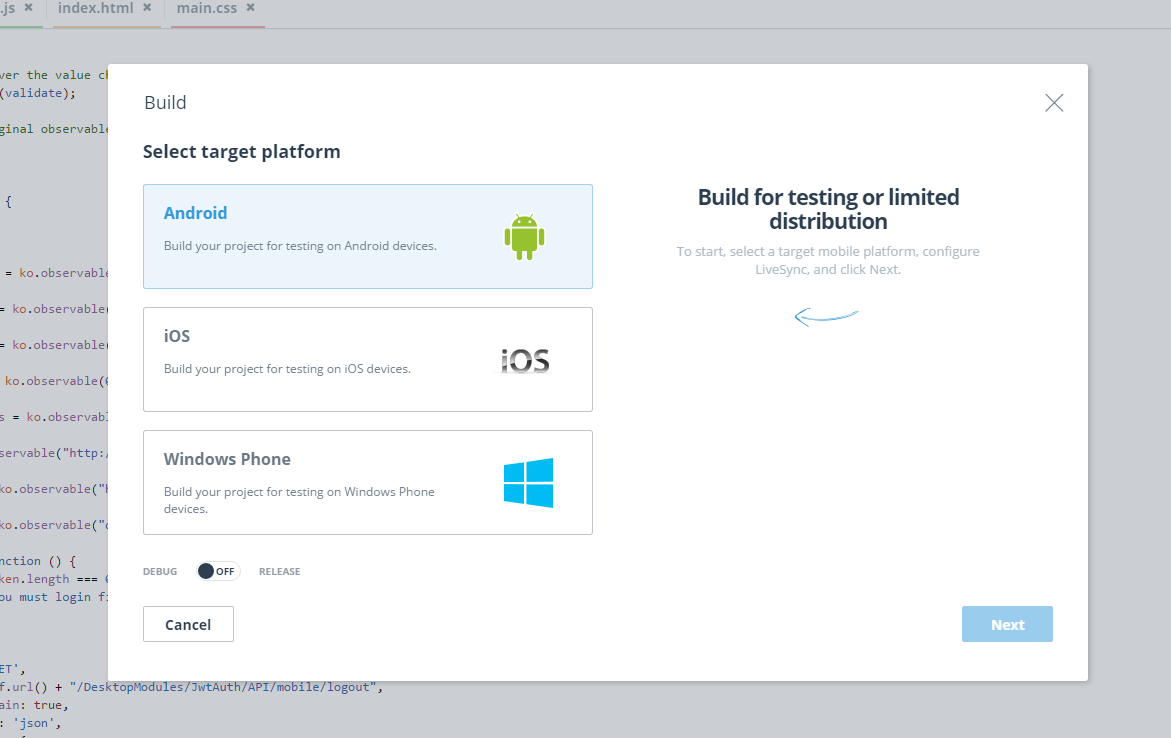Click the logout URL code line
Screen dimensions: 1171x738
click(192, 687)
